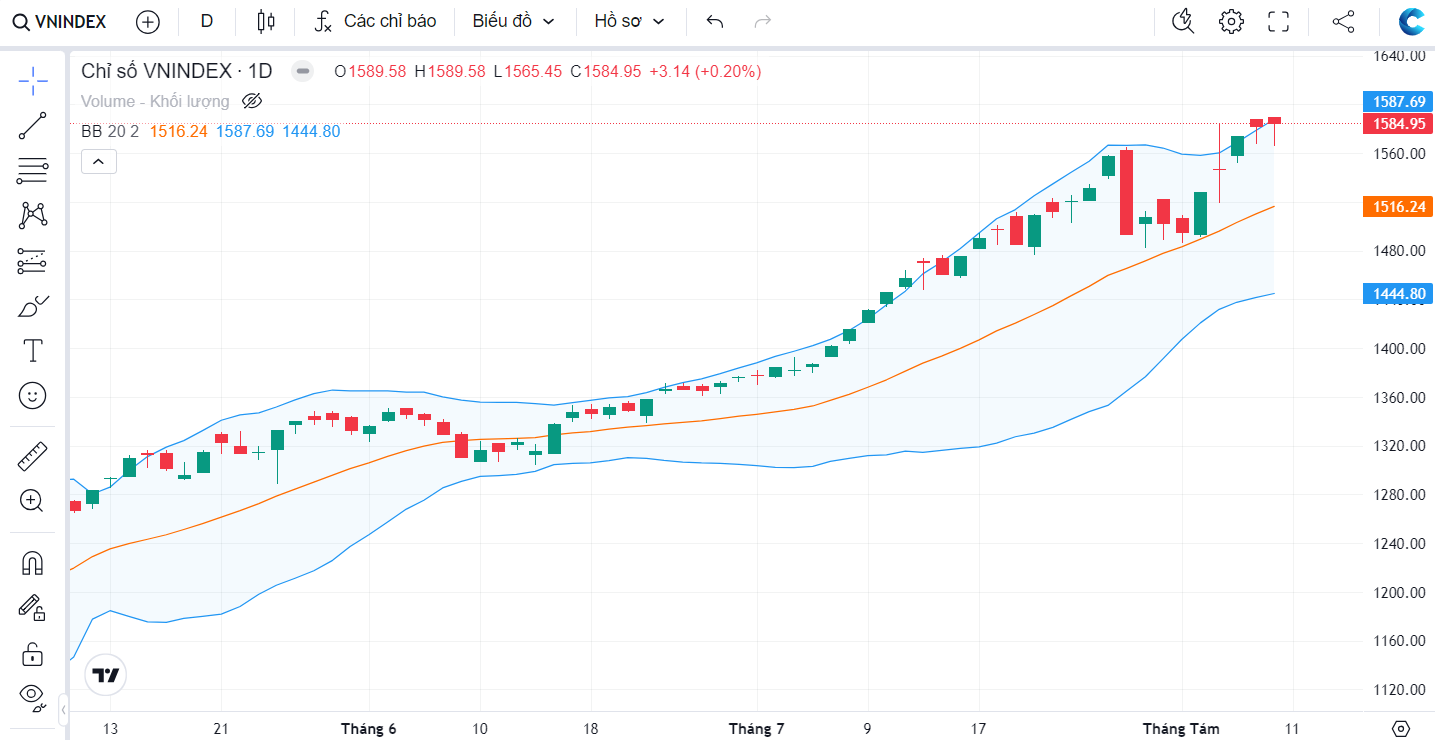This screenshot has height=740, width=1435.
Task: Open the emoji icons tool
Action: 33,395
